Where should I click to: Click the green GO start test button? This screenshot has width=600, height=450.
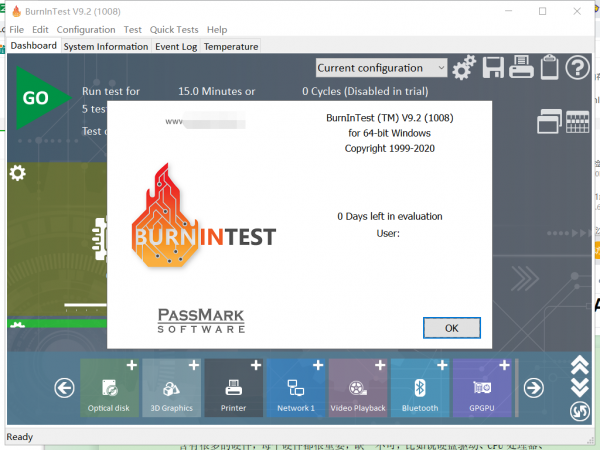[36, 98]
